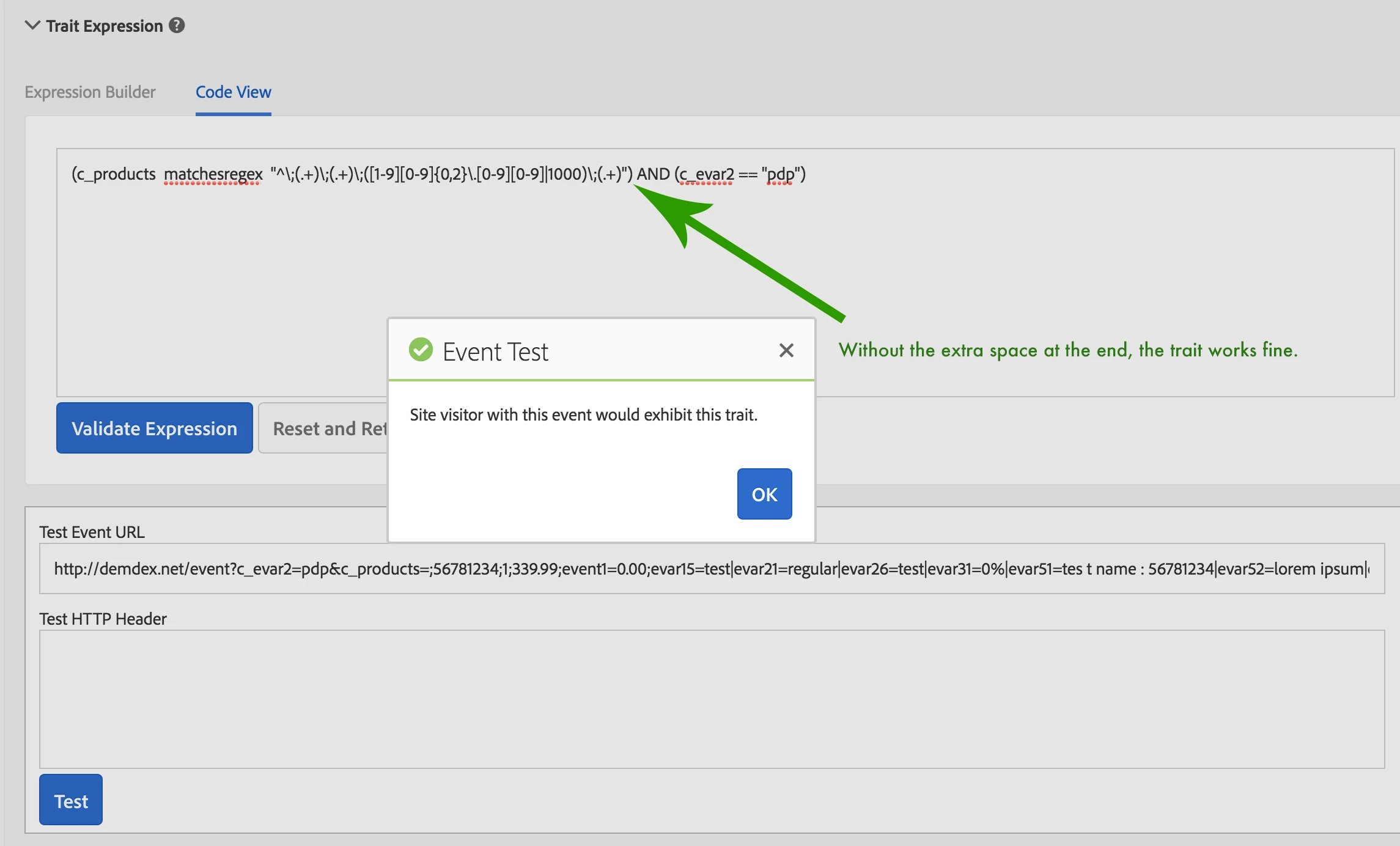1400x846 pixels.
Task: Close the Event Test dialog with X
Action: pyautogui.click(x=786, y=350)
